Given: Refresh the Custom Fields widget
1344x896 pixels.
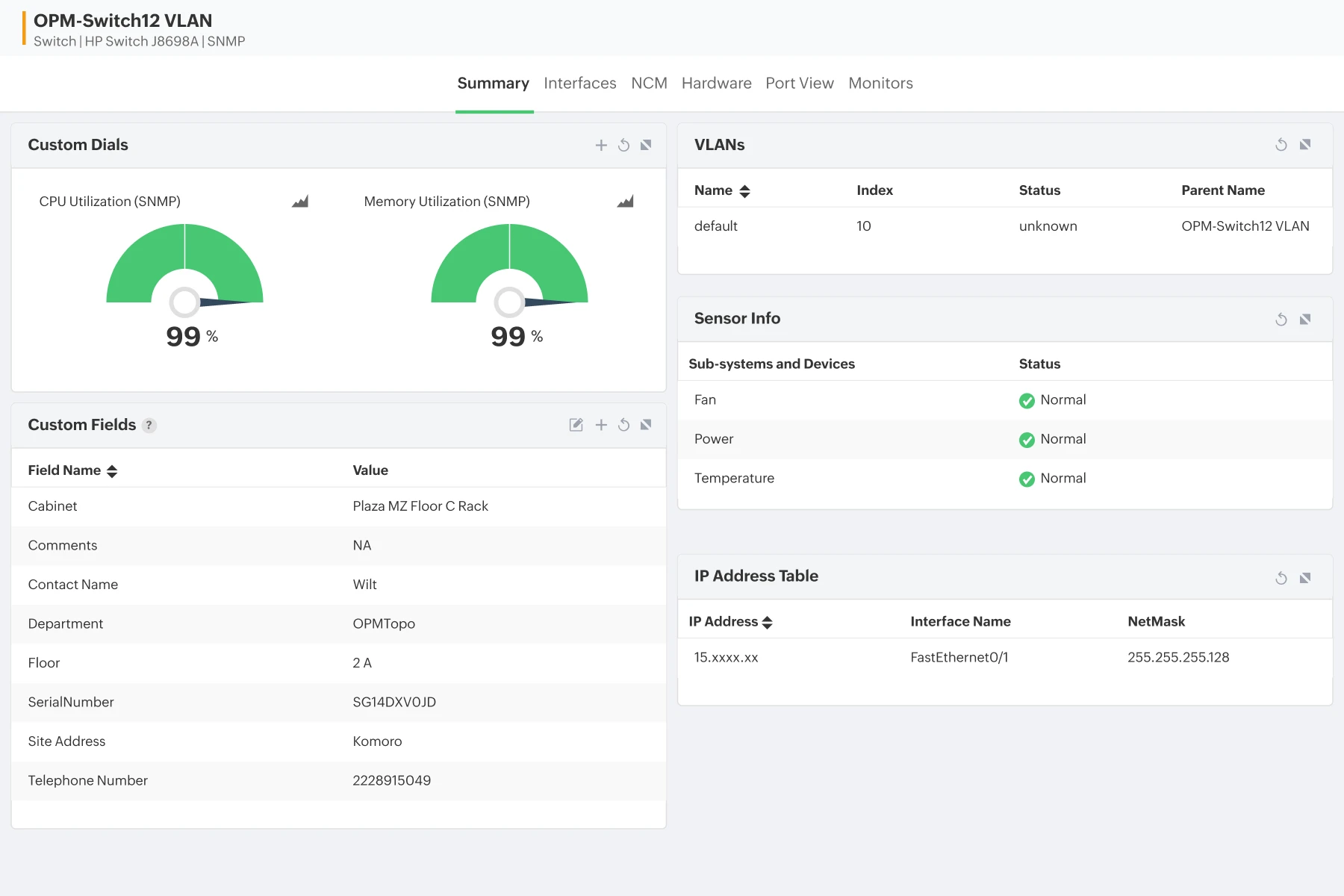Looking at the screenshot, I should click(x=624, y=425).
